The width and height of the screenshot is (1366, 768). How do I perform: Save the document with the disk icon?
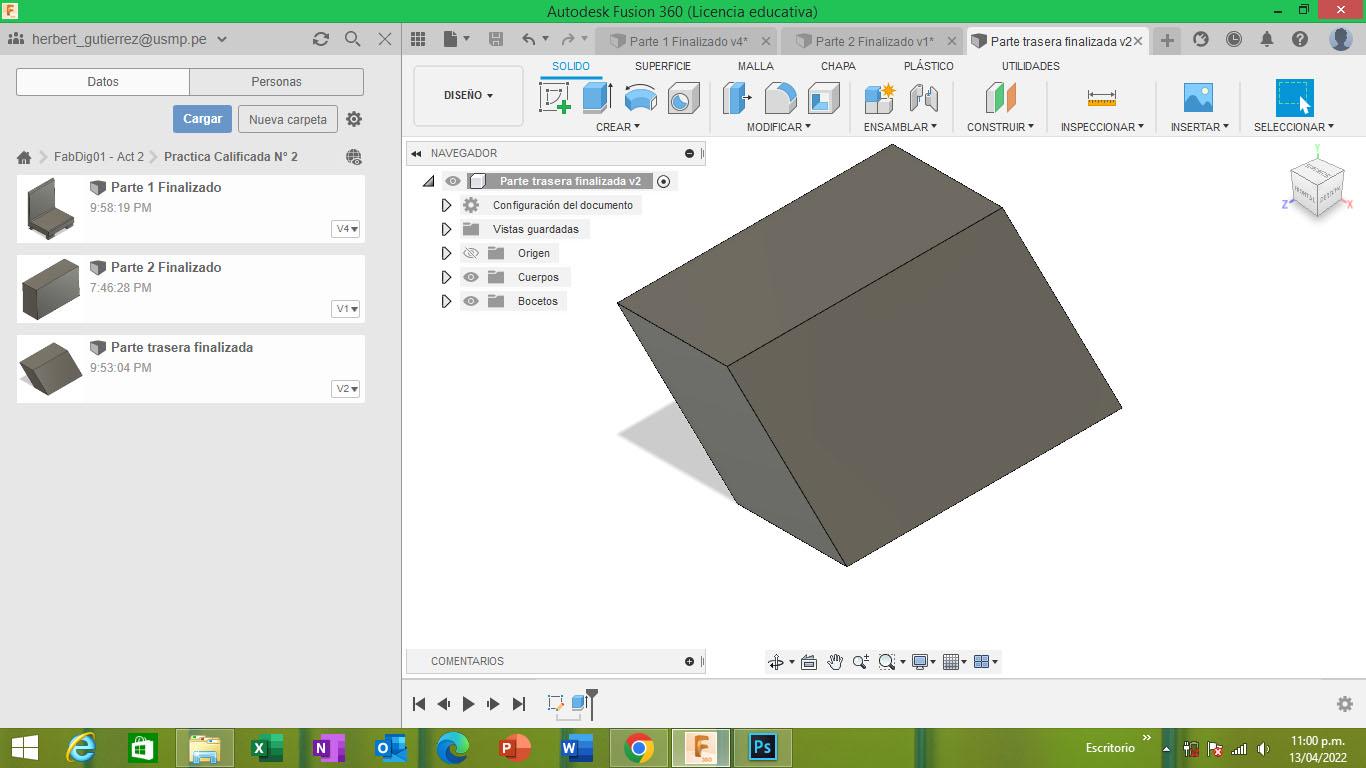(495, 39)
